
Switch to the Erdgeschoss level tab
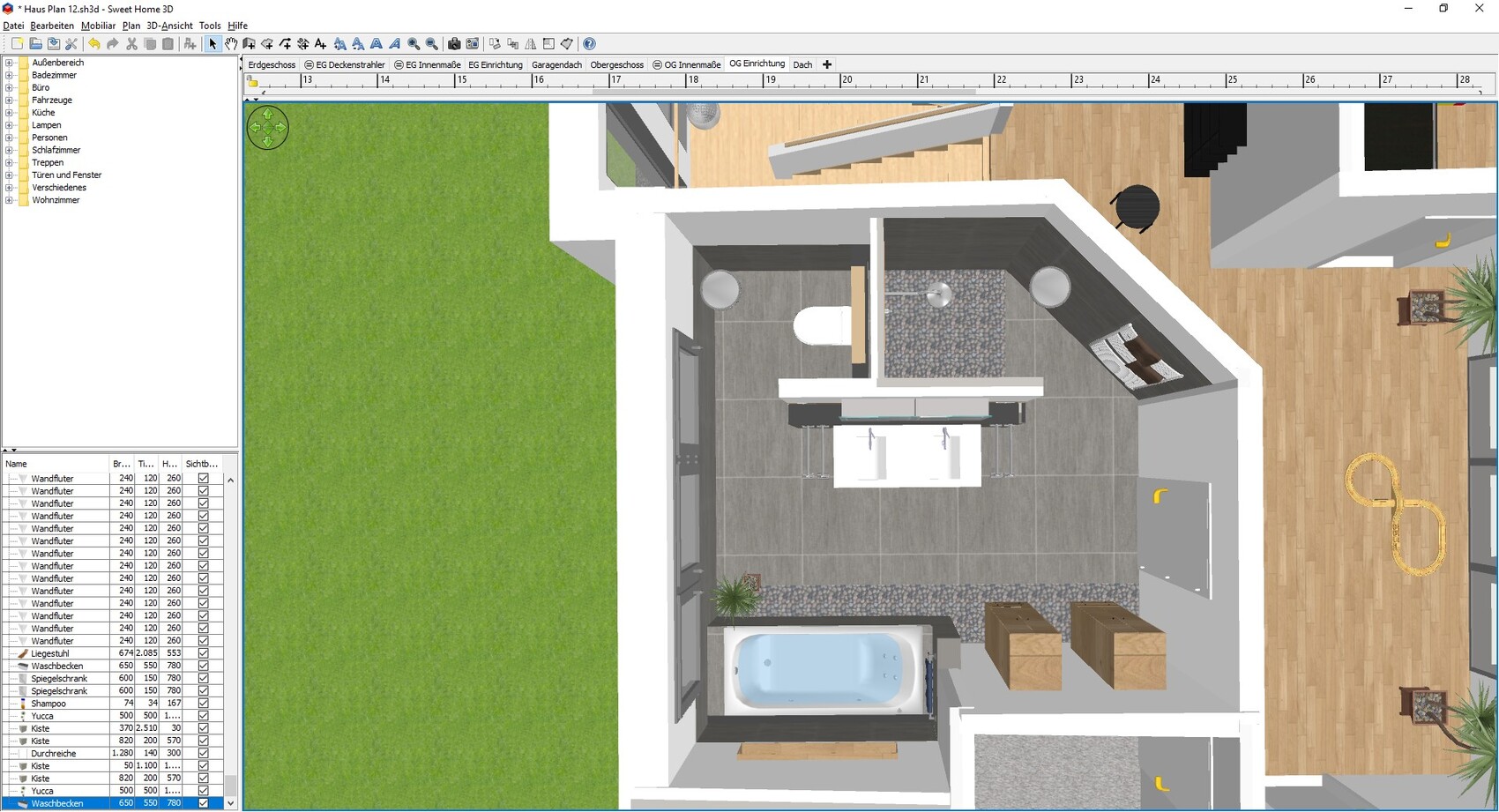pos(272,64)
